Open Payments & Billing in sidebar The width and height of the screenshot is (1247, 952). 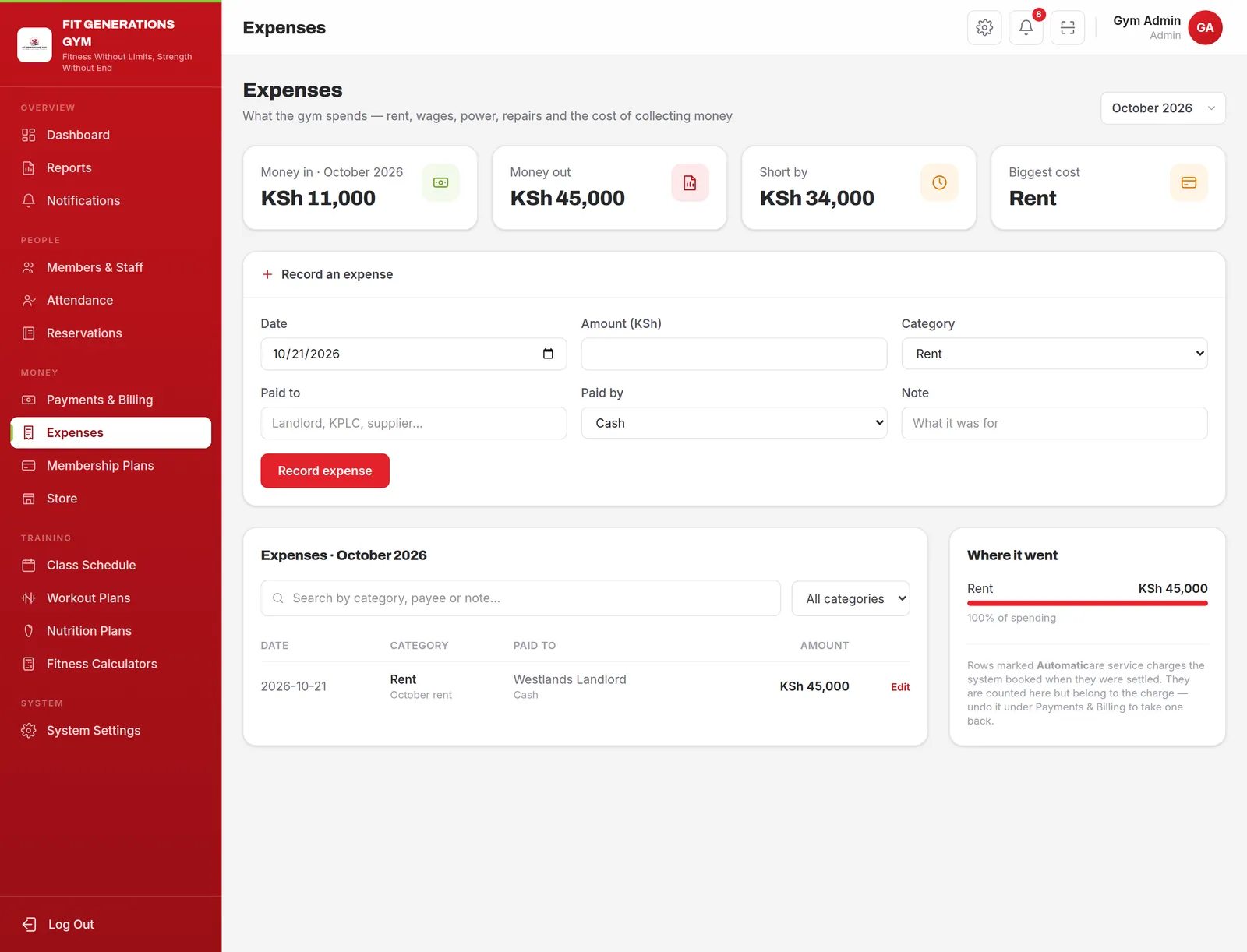[x=111, y=400]
